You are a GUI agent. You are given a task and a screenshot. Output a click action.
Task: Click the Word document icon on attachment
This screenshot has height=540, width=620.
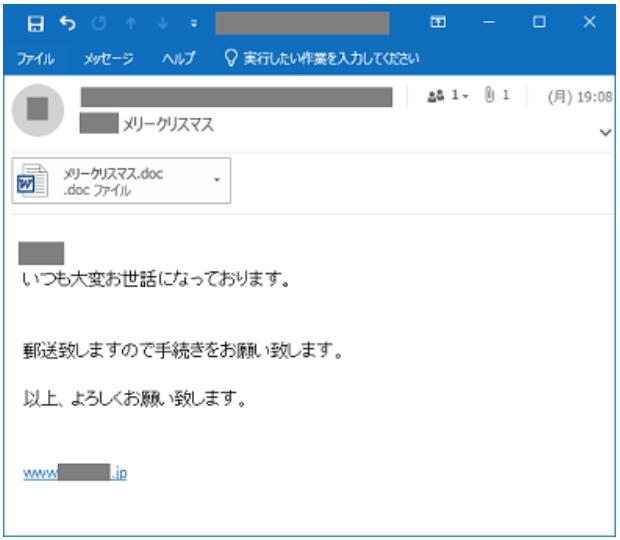33,181
